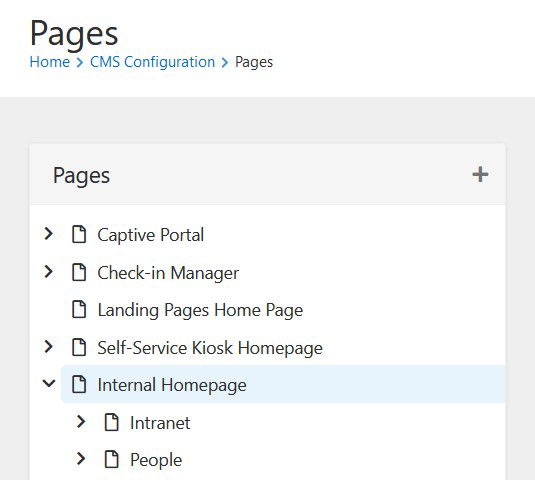Click the plus icon to add a page

point(480,174)
